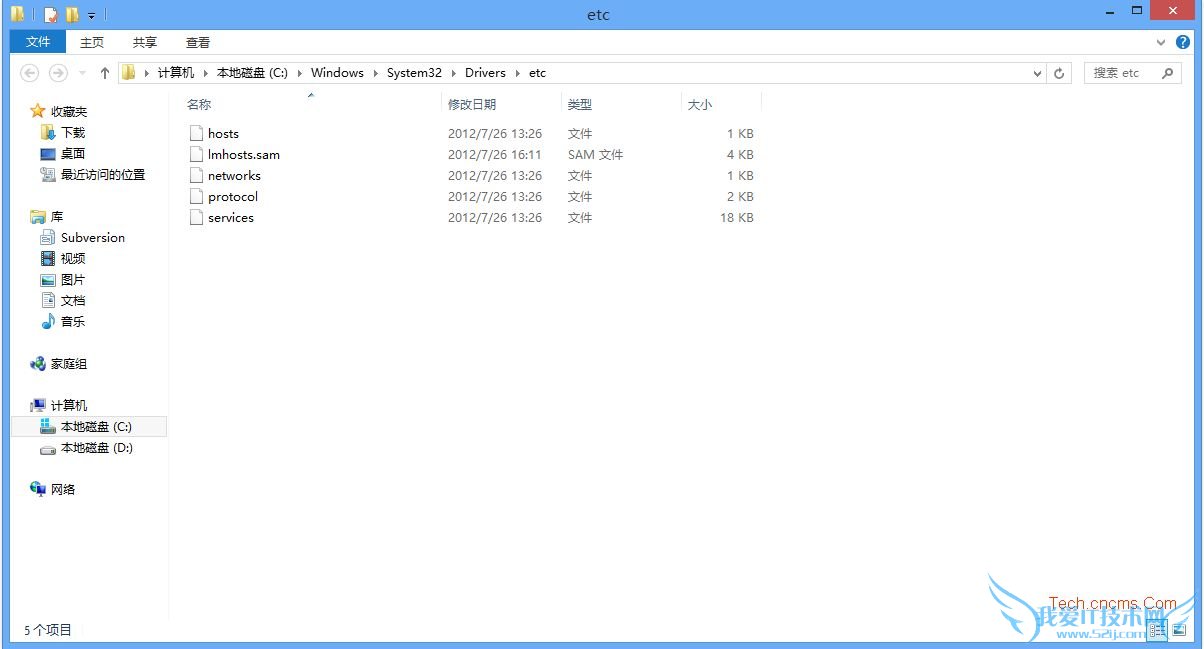Open Help via the question mark icon

coord(1183,42)
